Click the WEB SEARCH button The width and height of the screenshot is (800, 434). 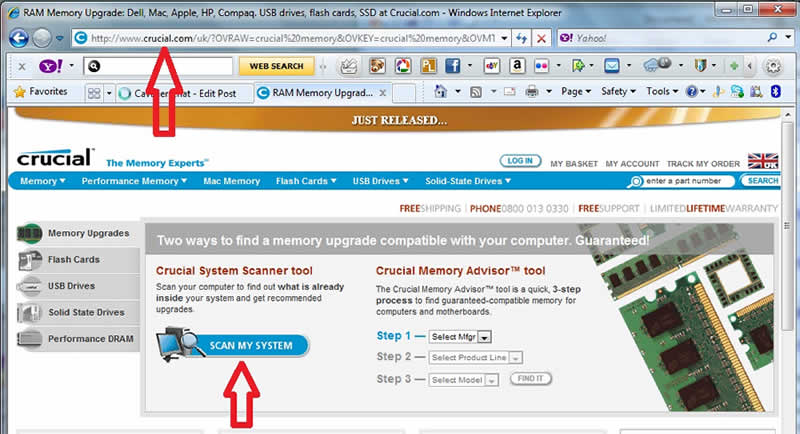coord(276,66)
